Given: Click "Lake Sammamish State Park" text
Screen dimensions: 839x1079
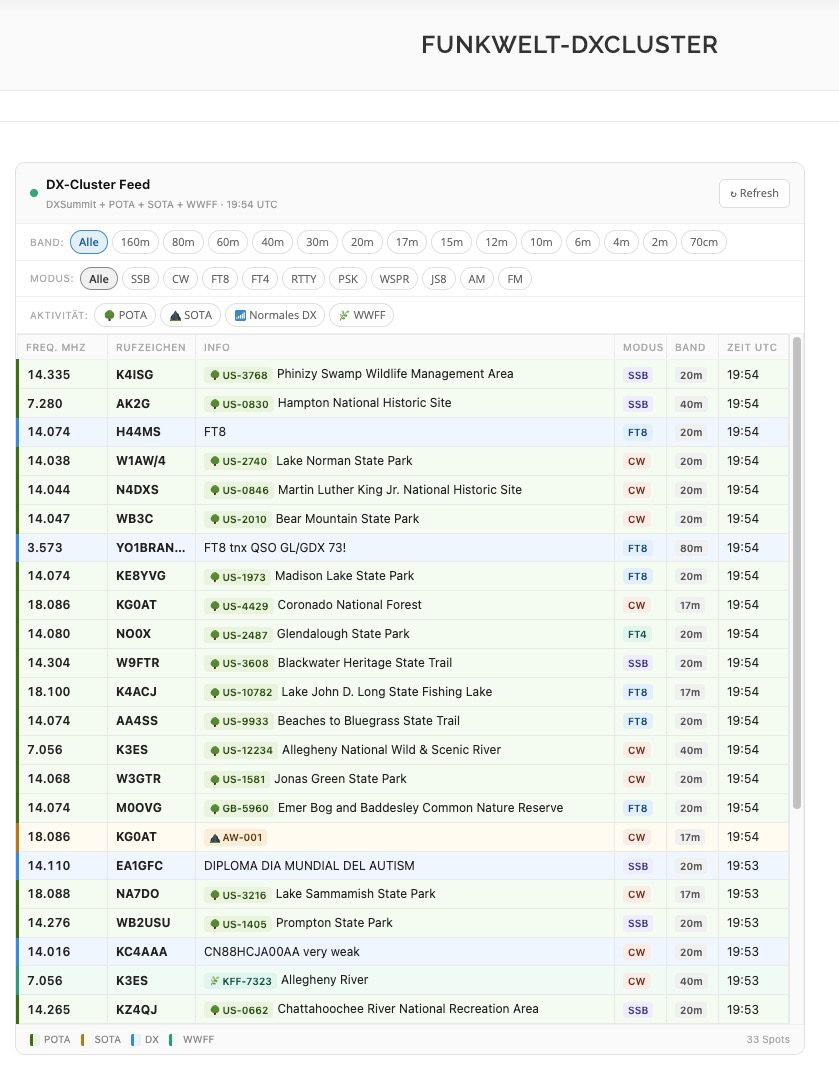Looking at the screenshot, I should [356, 894].
